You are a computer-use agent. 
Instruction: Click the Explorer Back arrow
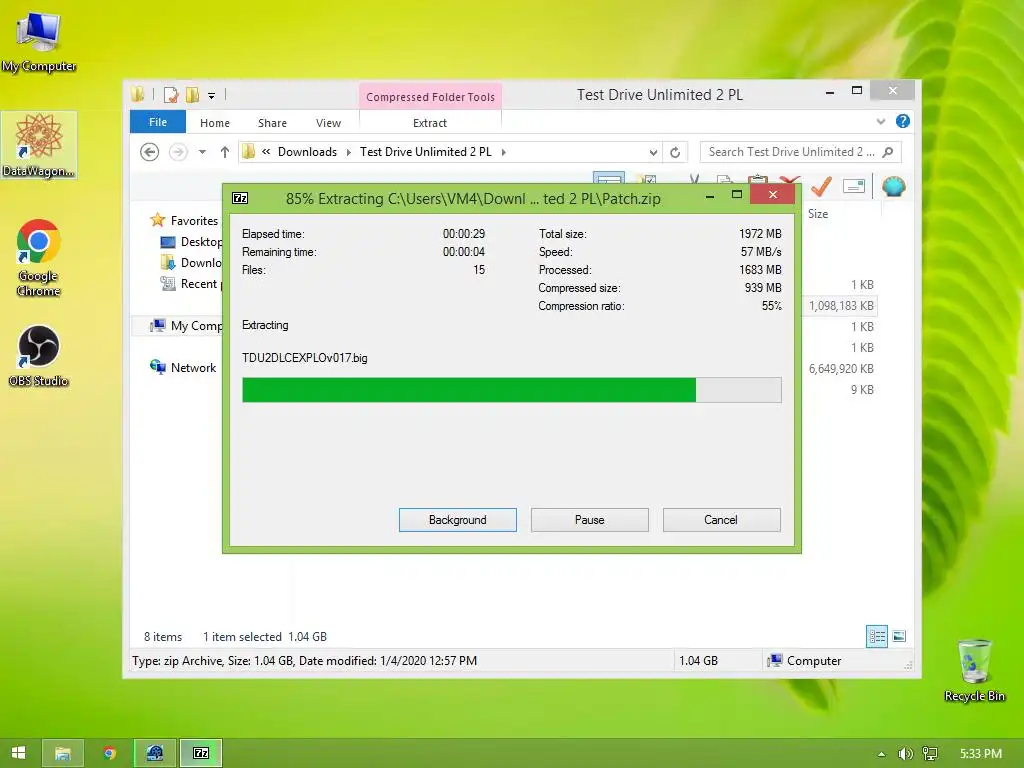[150, 152]
